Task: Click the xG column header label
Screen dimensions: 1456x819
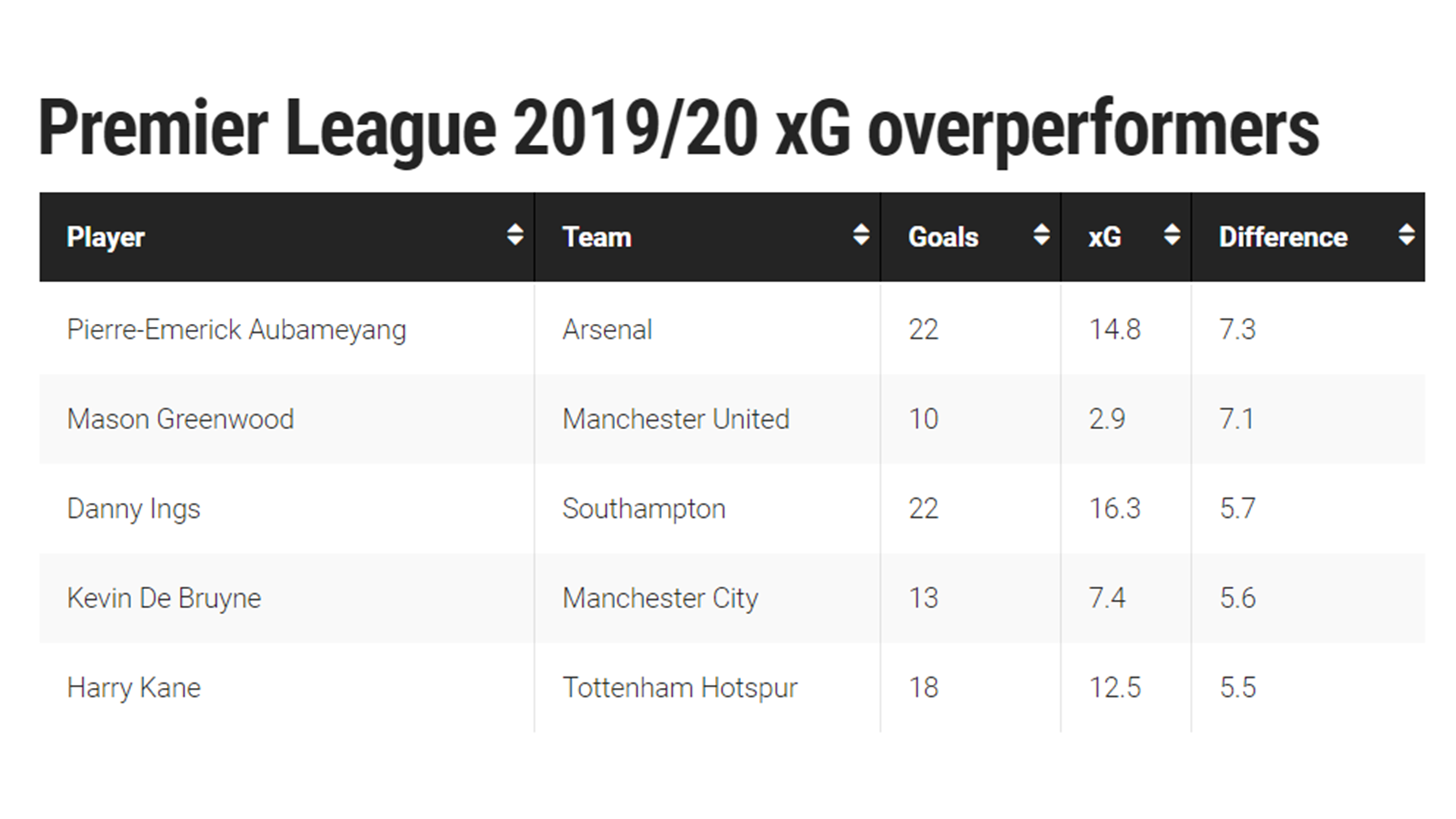Action: pyautogui.click(x=1105, y=237)
